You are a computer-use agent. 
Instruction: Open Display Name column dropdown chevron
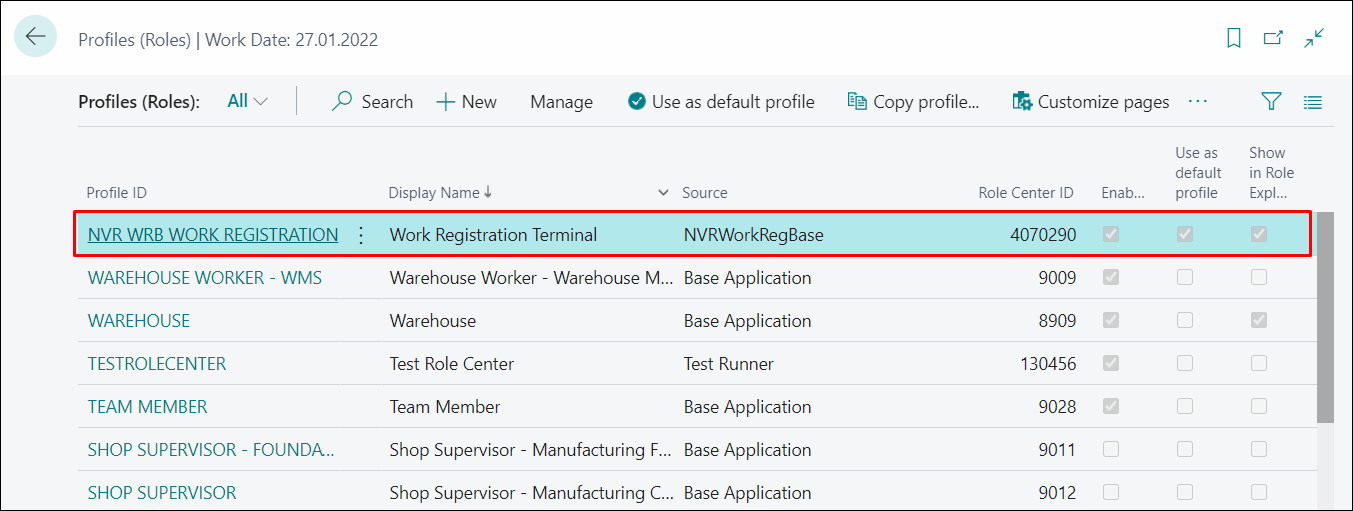[663, 192]
